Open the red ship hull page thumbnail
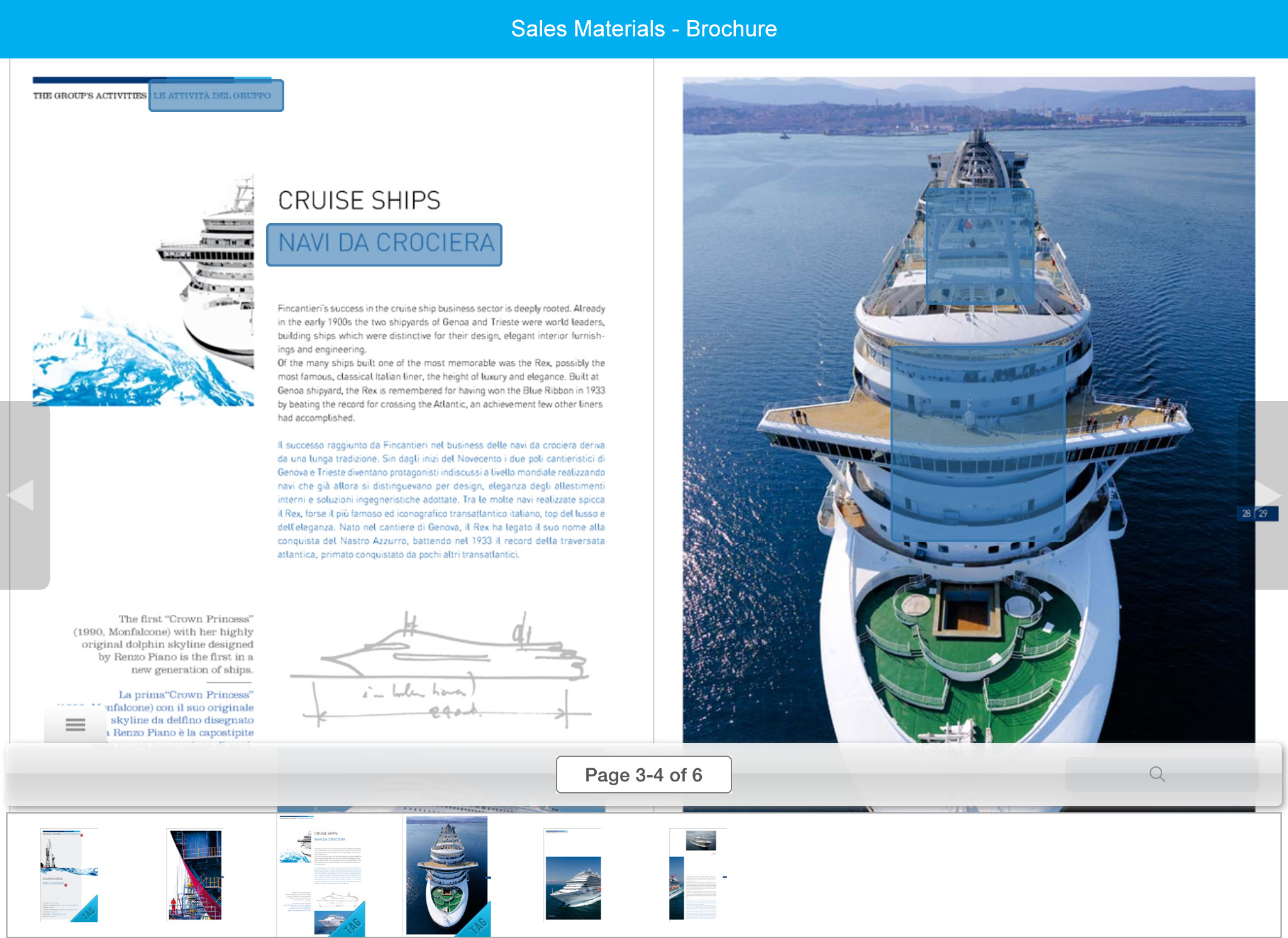This screenshot has height=938, width=1288. click(194, 874)
